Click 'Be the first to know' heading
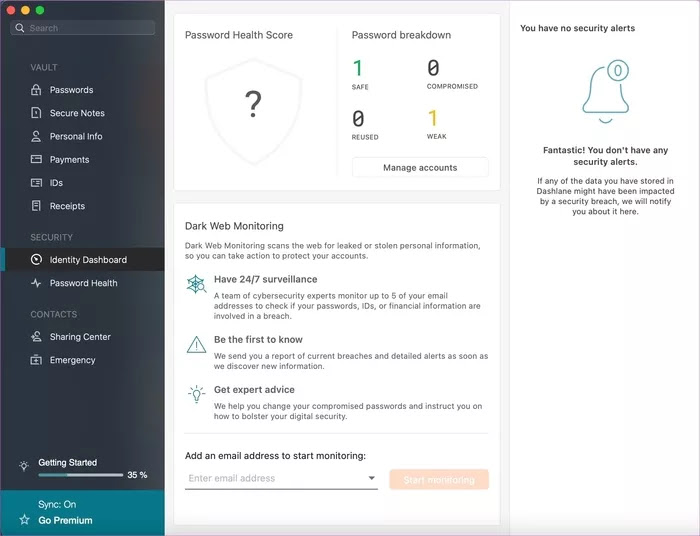Screen dimensions: 700x536 (x=258, y=339)
